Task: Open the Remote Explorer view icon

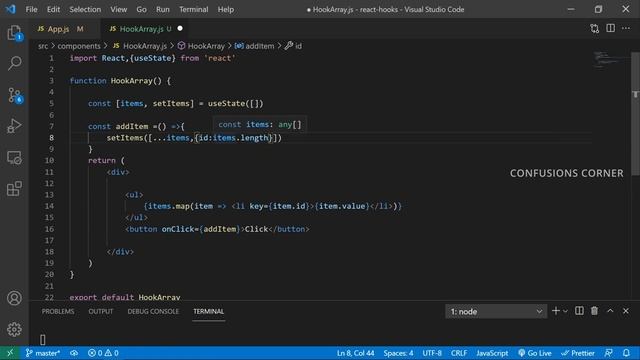Action: coord(14,158)
